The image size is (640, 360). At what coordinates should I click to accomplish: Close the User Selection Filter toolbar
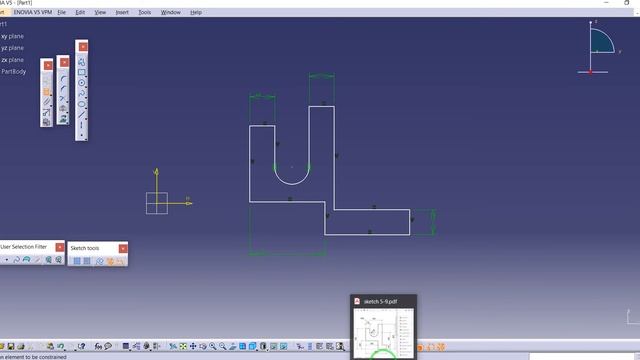click(60, 247)
